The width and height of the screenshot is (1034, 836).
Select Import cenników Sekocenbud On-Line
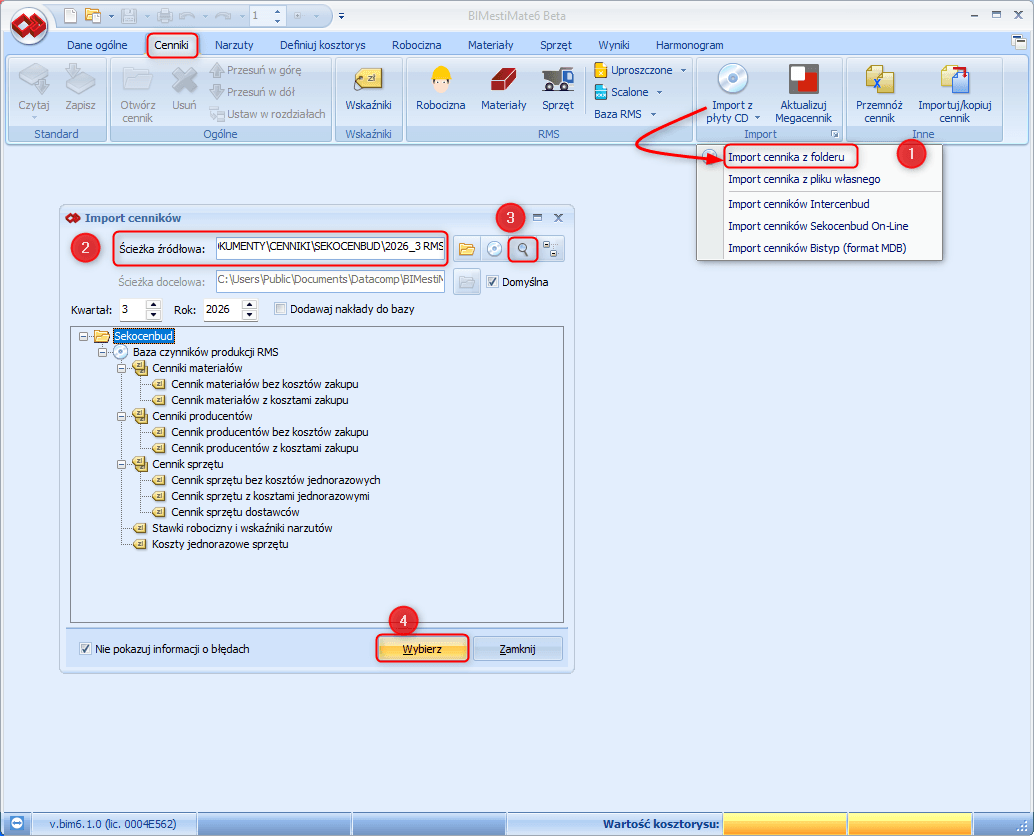pyautogui.click(x=818, y=226)
